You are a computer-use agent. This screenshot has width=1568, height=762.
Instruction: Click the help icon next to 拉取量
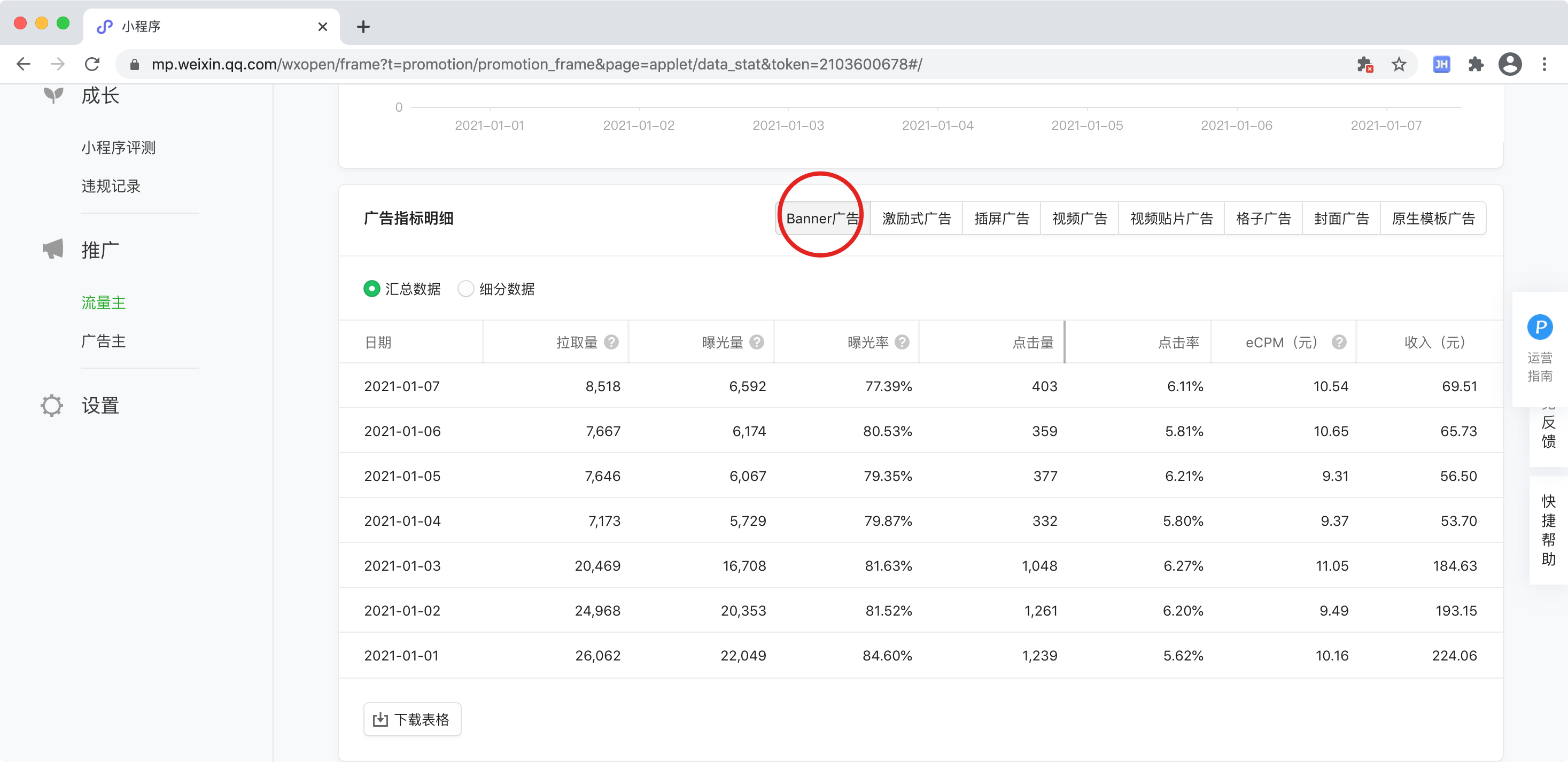point(611,342)
